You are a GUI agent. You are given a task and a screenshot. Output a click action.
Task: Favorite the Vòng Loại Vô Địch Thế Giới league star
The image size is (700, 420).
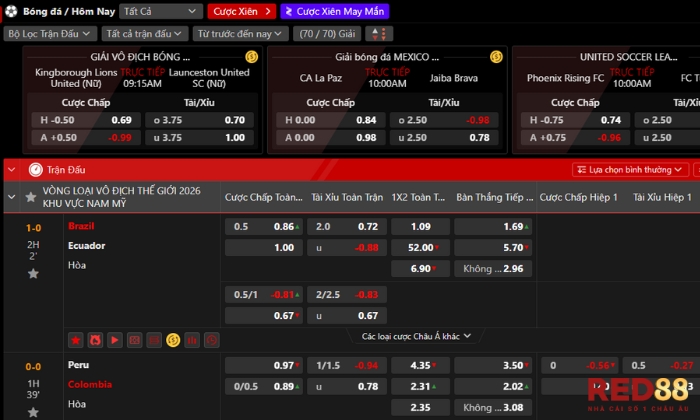(x=31, y=197)
